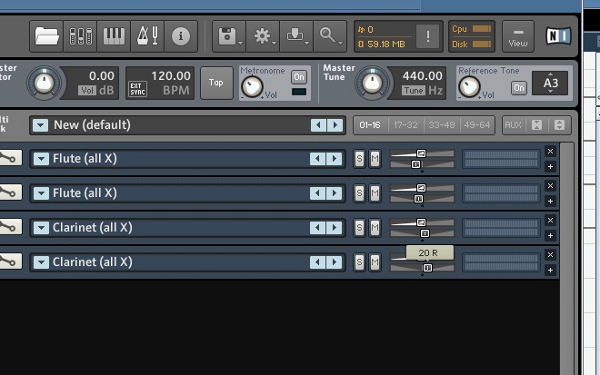Click the rack vertical scrollbar
This screenshot has height=375, width=600.
567,258
